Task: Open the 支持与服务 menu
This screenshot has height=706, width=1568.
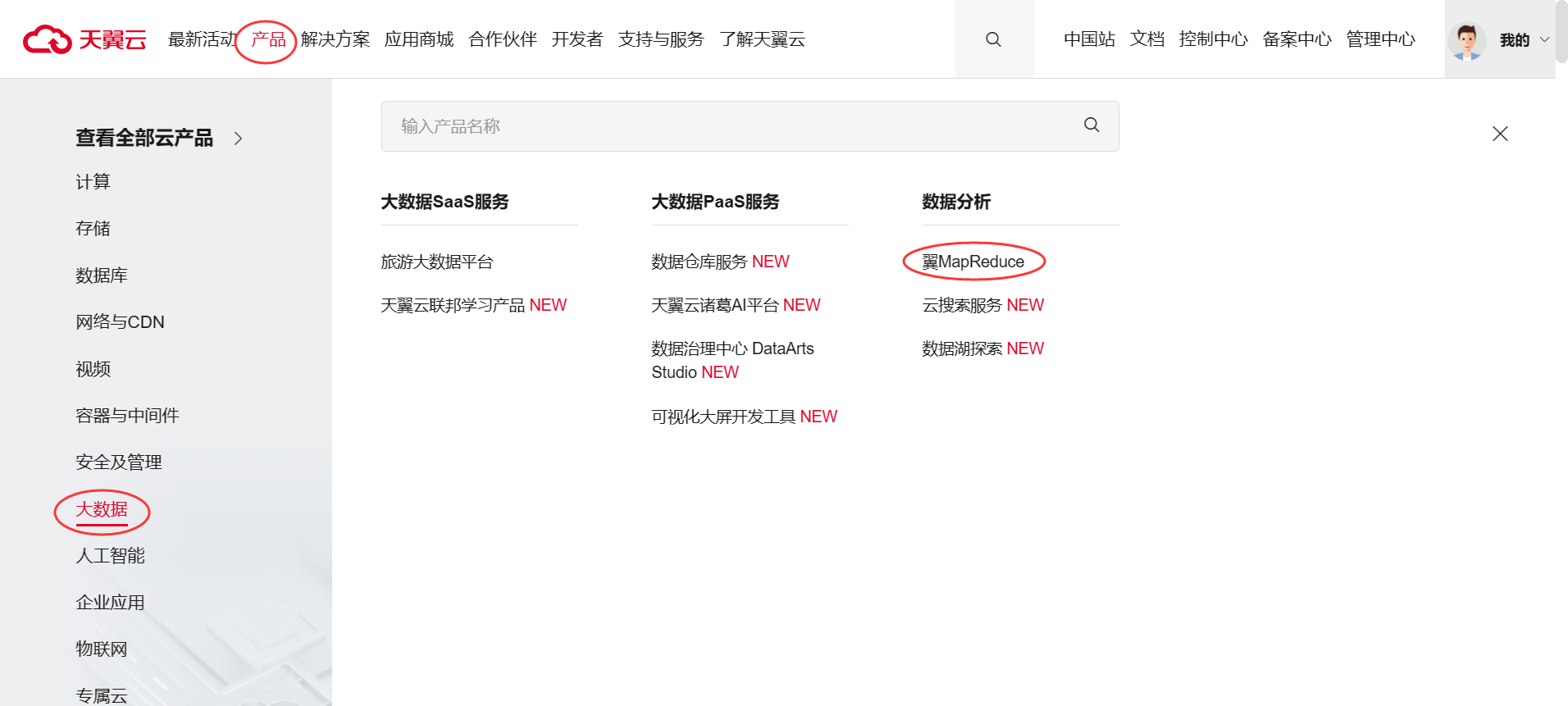Action: pyautogui.click(x=661, y=39)
